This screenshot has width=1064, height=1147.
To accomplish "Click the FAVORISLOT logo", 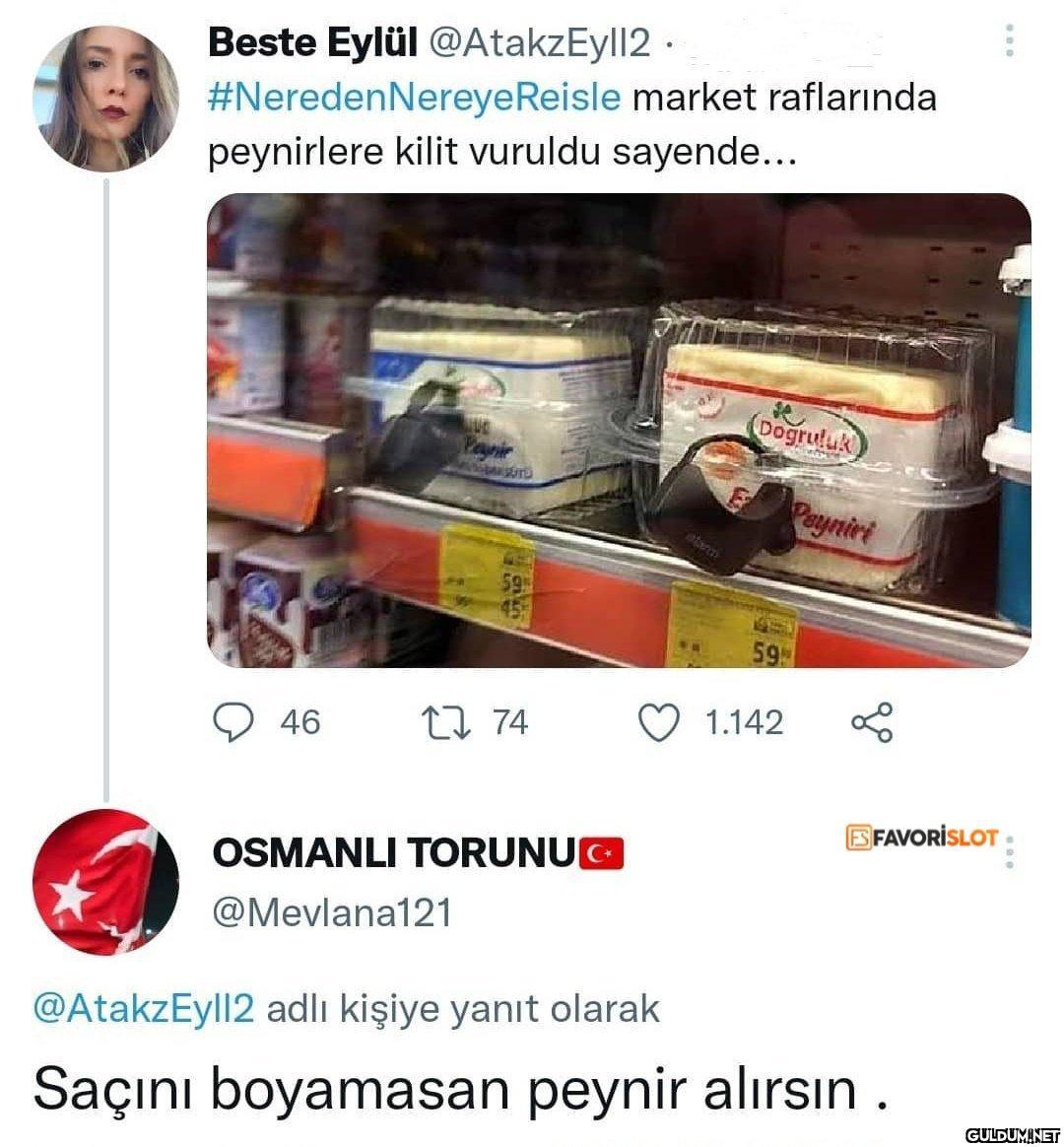I will 921,838.
